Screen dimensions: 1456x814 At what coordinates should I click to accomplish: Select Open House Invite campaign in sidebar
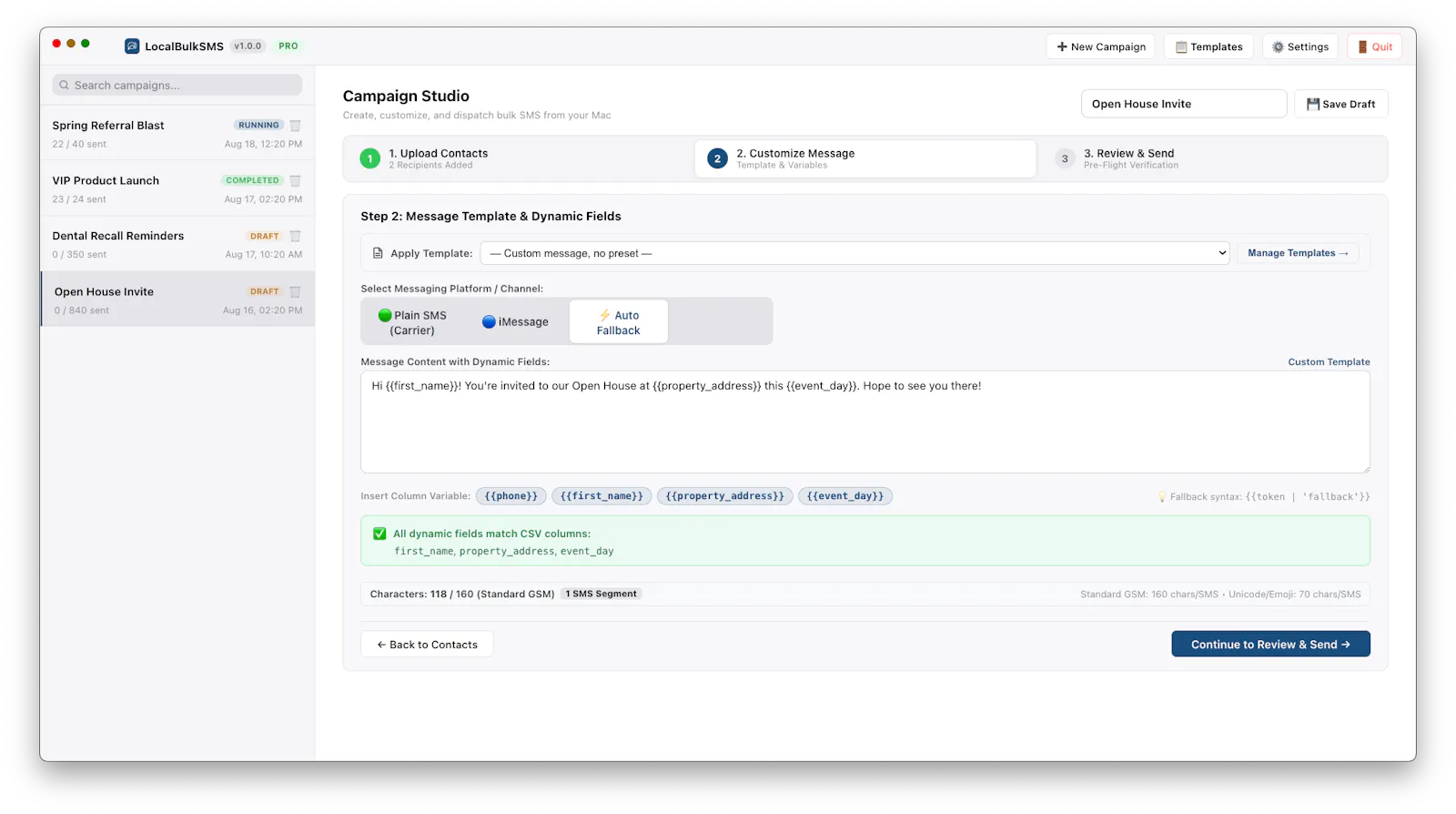click(x=177, y=300)
